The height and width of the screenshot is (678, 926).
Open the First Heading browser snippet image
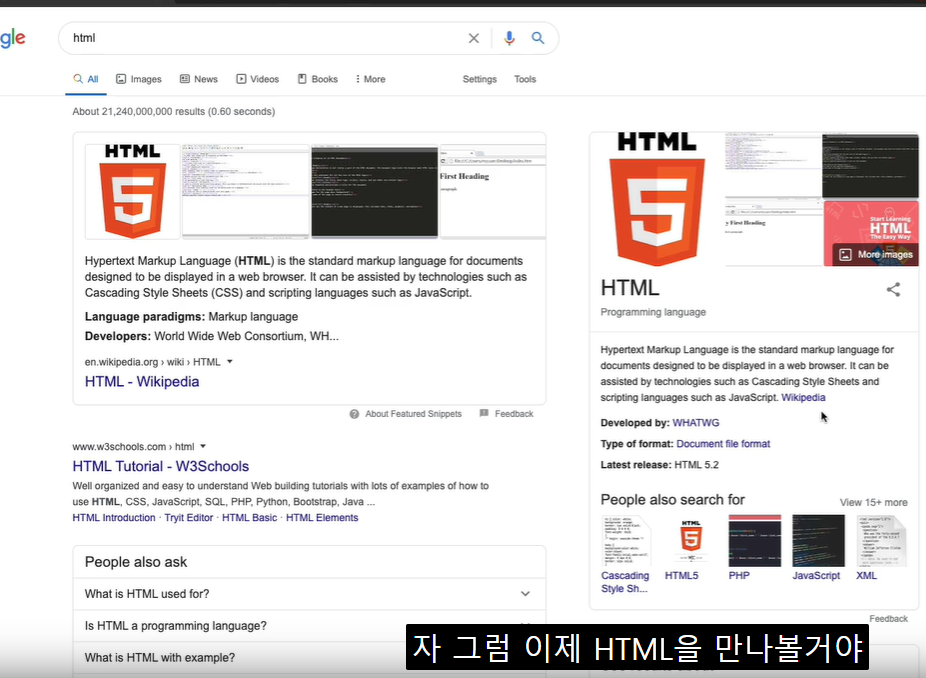coord(493,192)
